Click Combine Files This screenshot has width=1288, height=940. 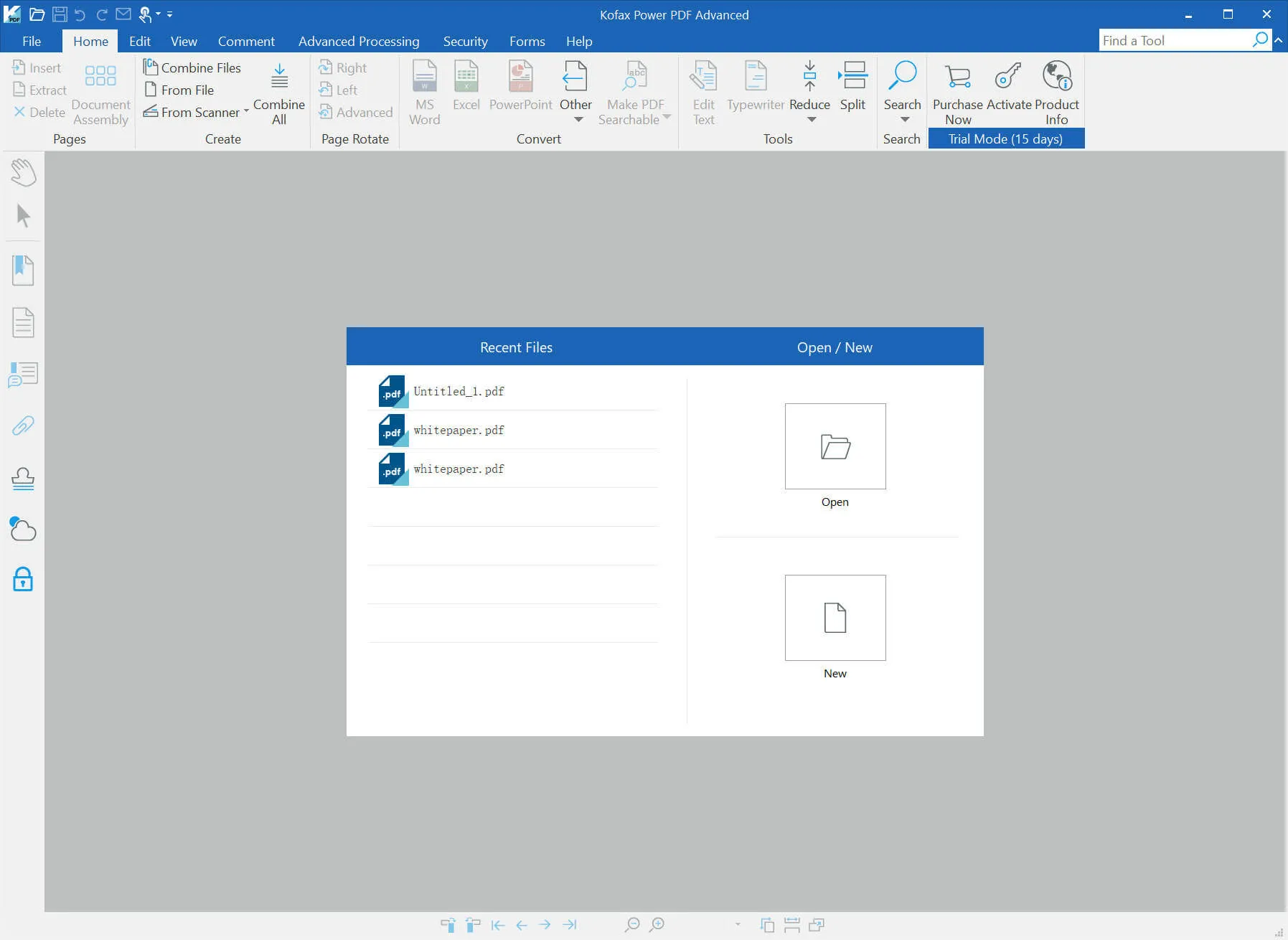click(x=192, y=67)
